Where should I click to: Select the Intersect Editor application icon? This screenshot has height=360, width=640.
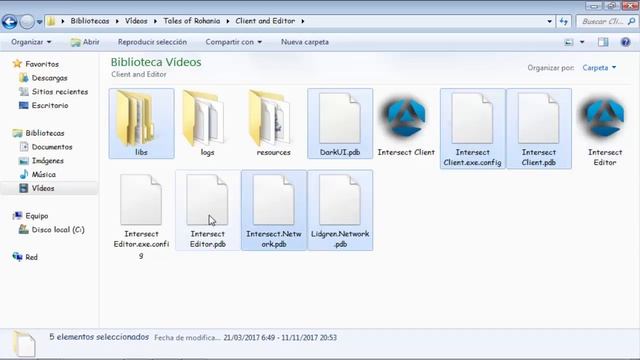click(604, 117)
